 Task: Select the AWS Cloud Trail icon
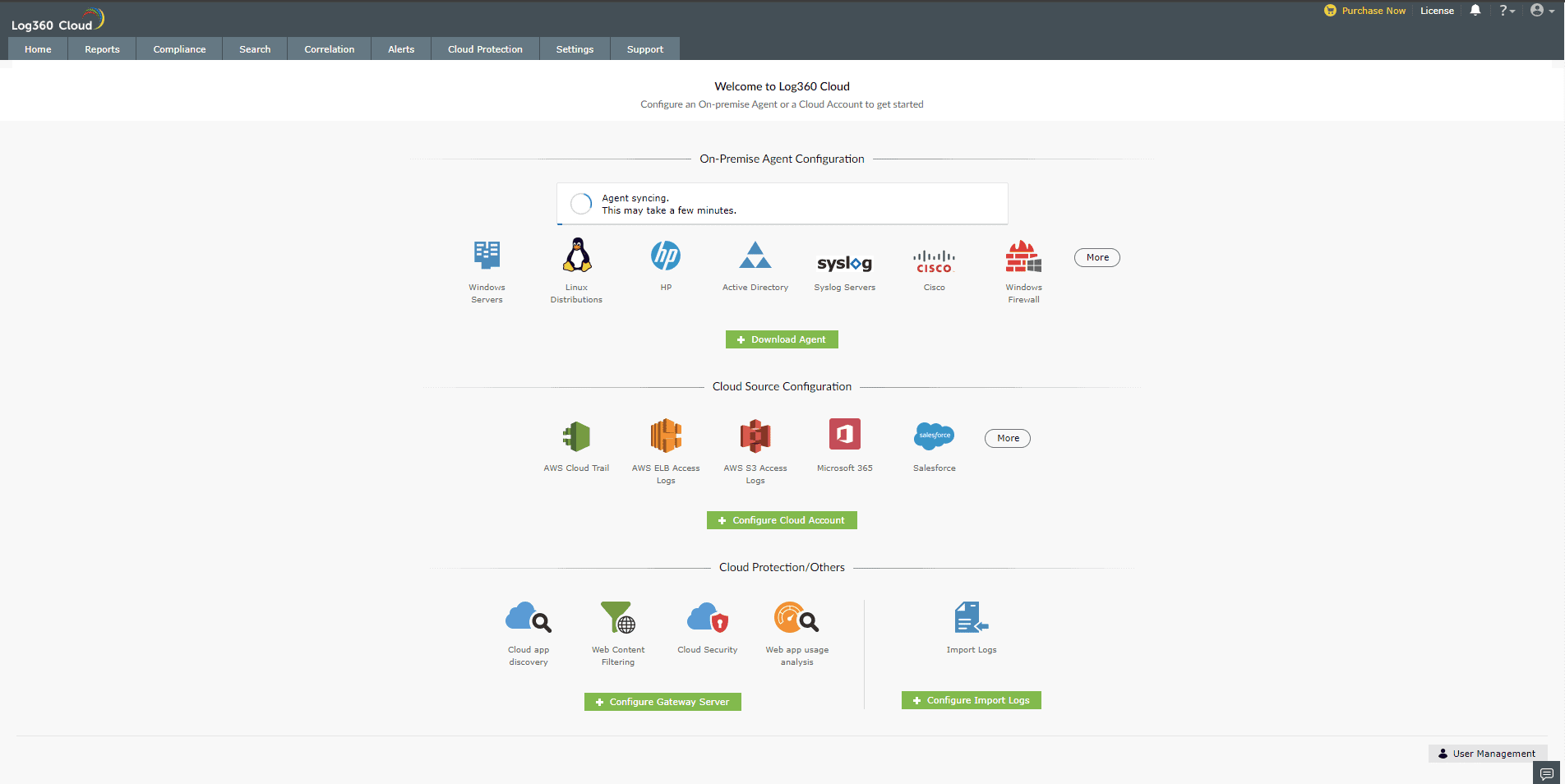point(576,436)
